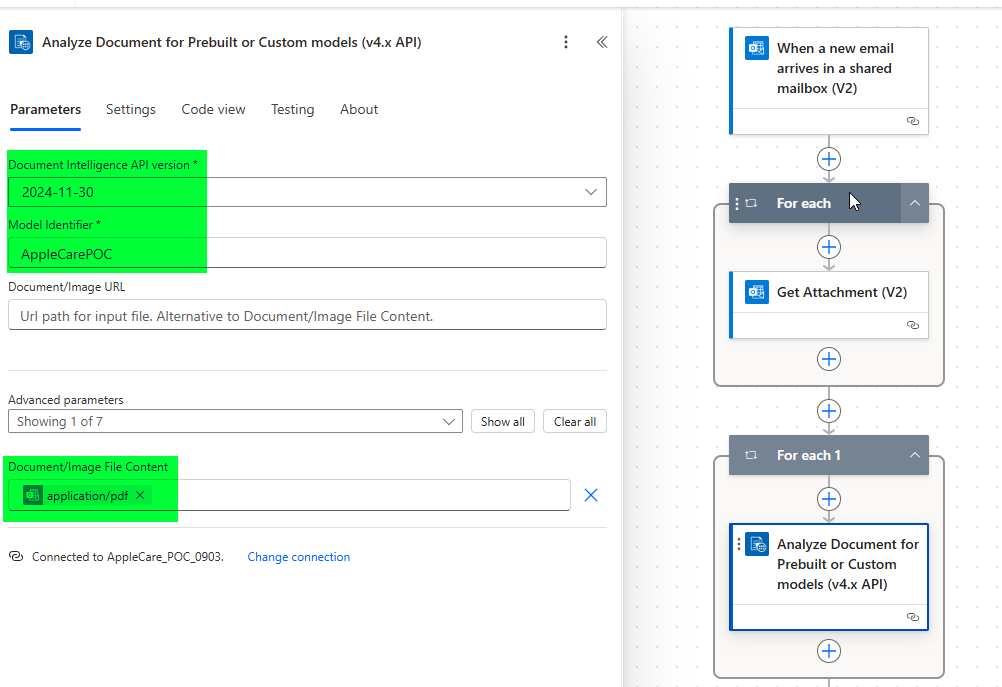Expand Advanced parameters Showing 1 of 7 dropdown
Screen dimensions: 1002x687
[235, 421]
